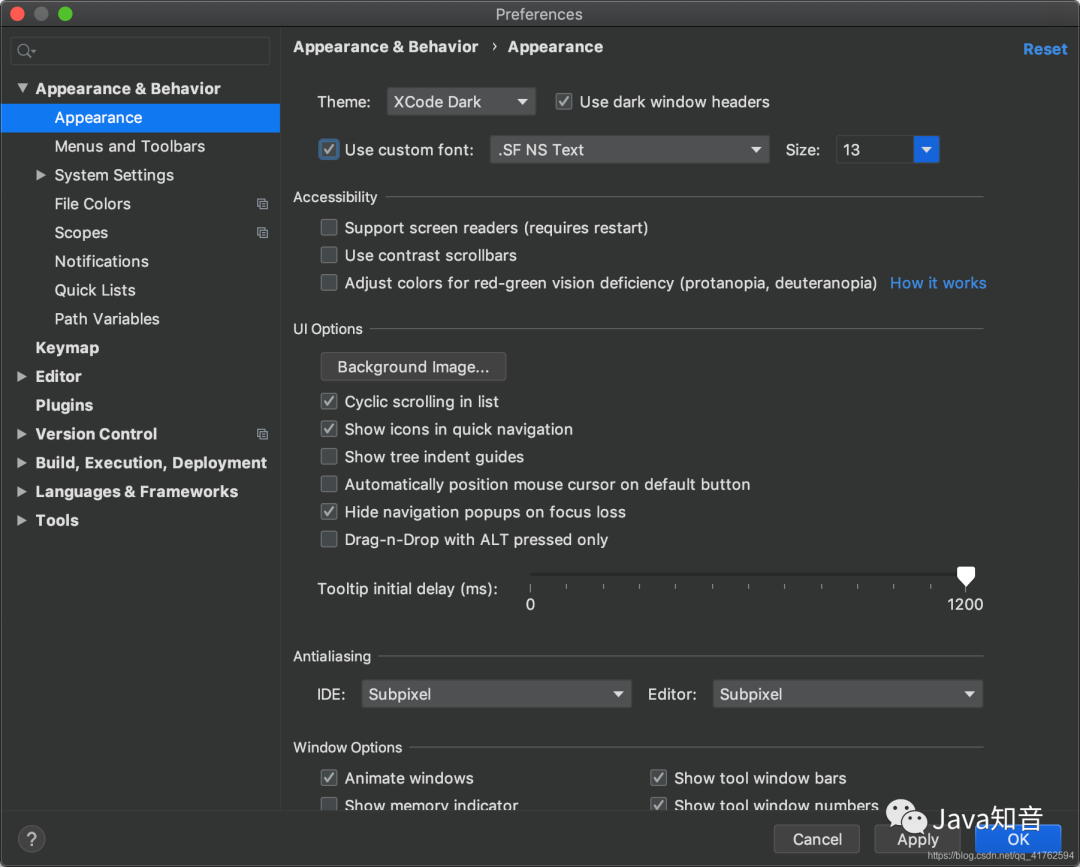This screenshot has width=1080, height=867.
Task: Click the project-level icon beside File Colors
Action: point(262,204)
